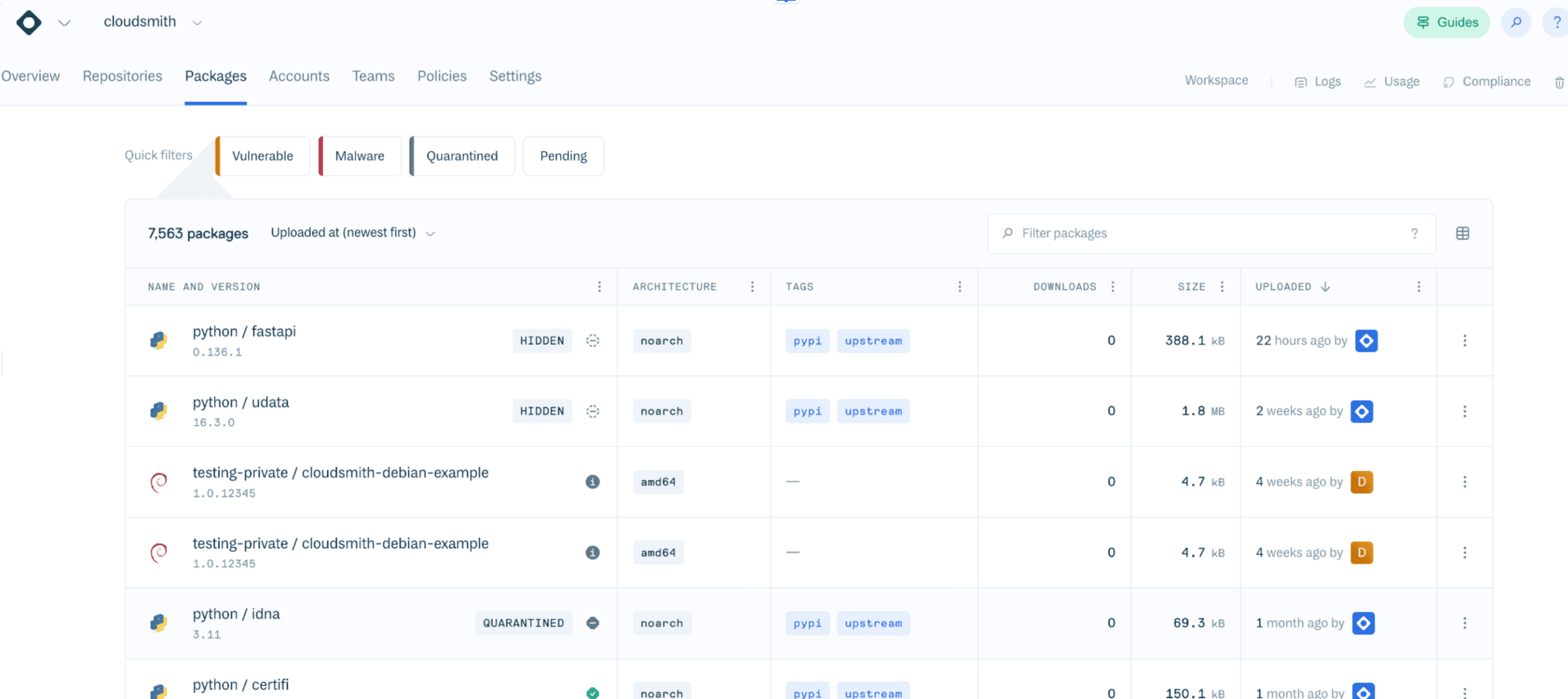
Task: Click the info status icon on first cloudsmith-debian-example row
Action: tap(593, 482)
